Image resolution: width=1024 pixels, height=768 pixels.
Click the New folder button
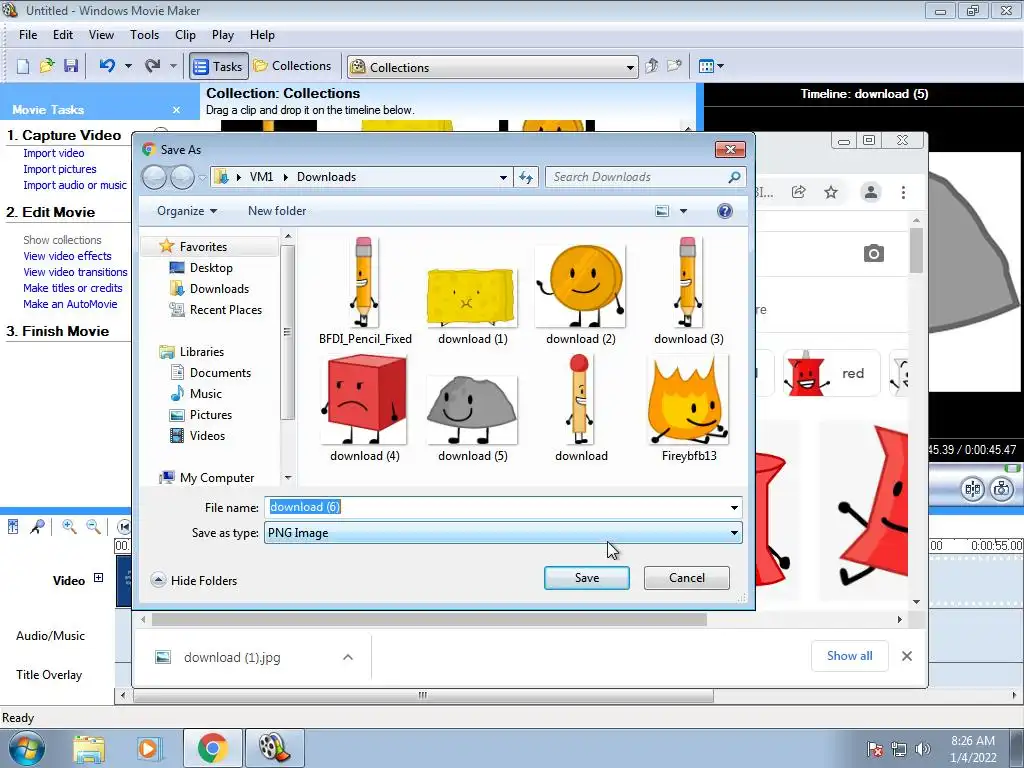(x=277, y=211)
